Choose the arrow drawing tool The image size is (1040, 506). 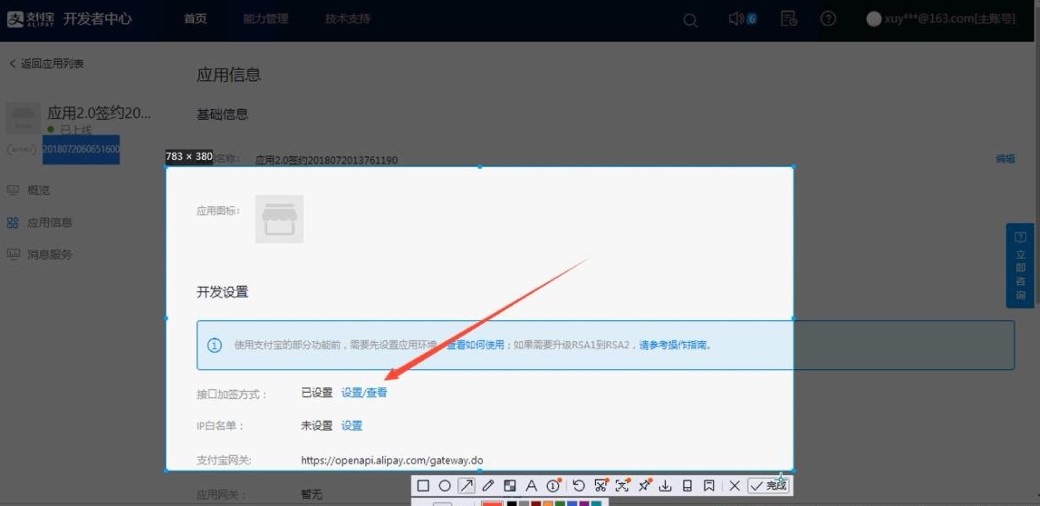[x=466, y=485]
